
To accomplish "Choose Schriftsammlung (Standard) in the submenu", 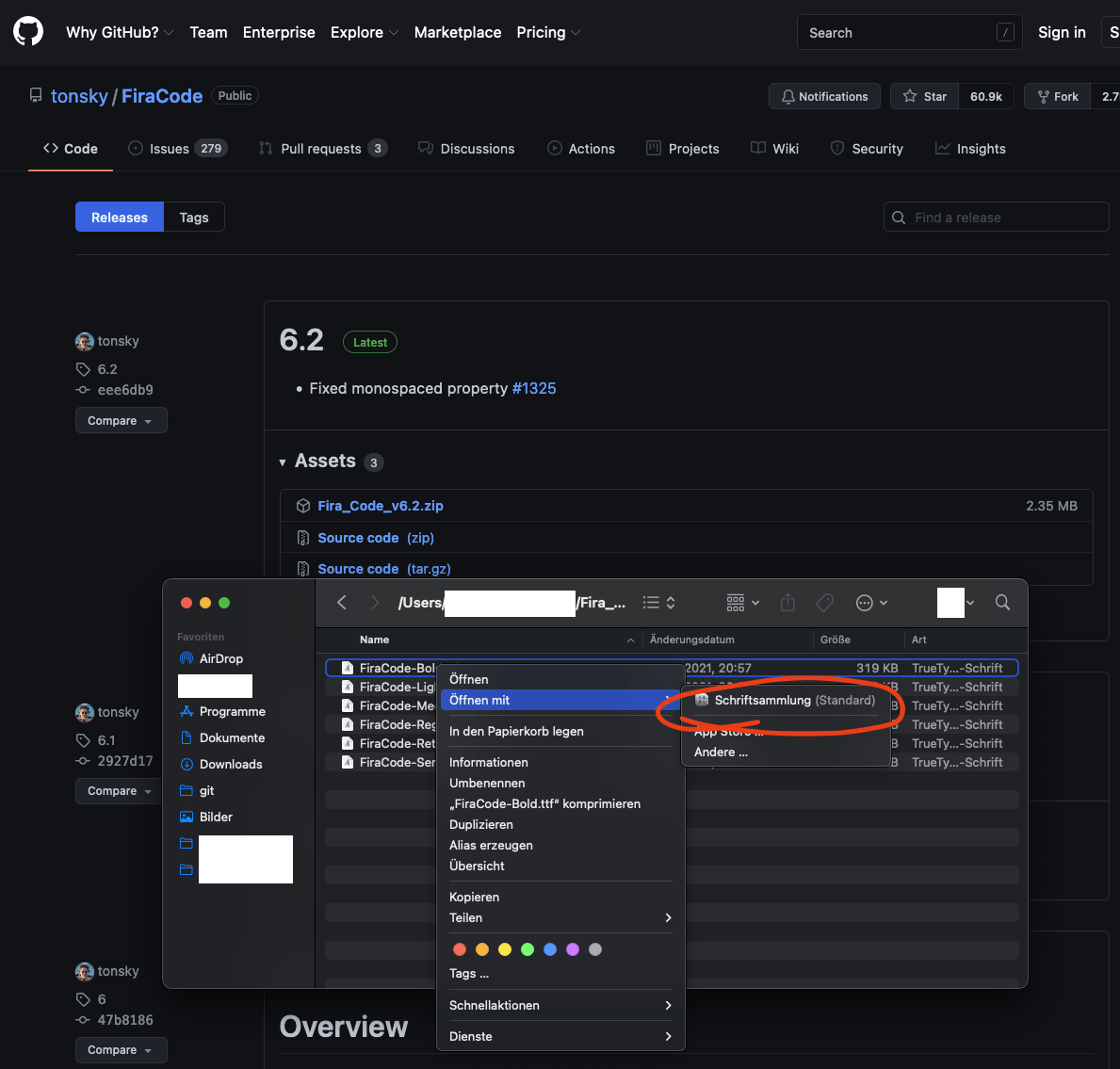I will (794, 700).
